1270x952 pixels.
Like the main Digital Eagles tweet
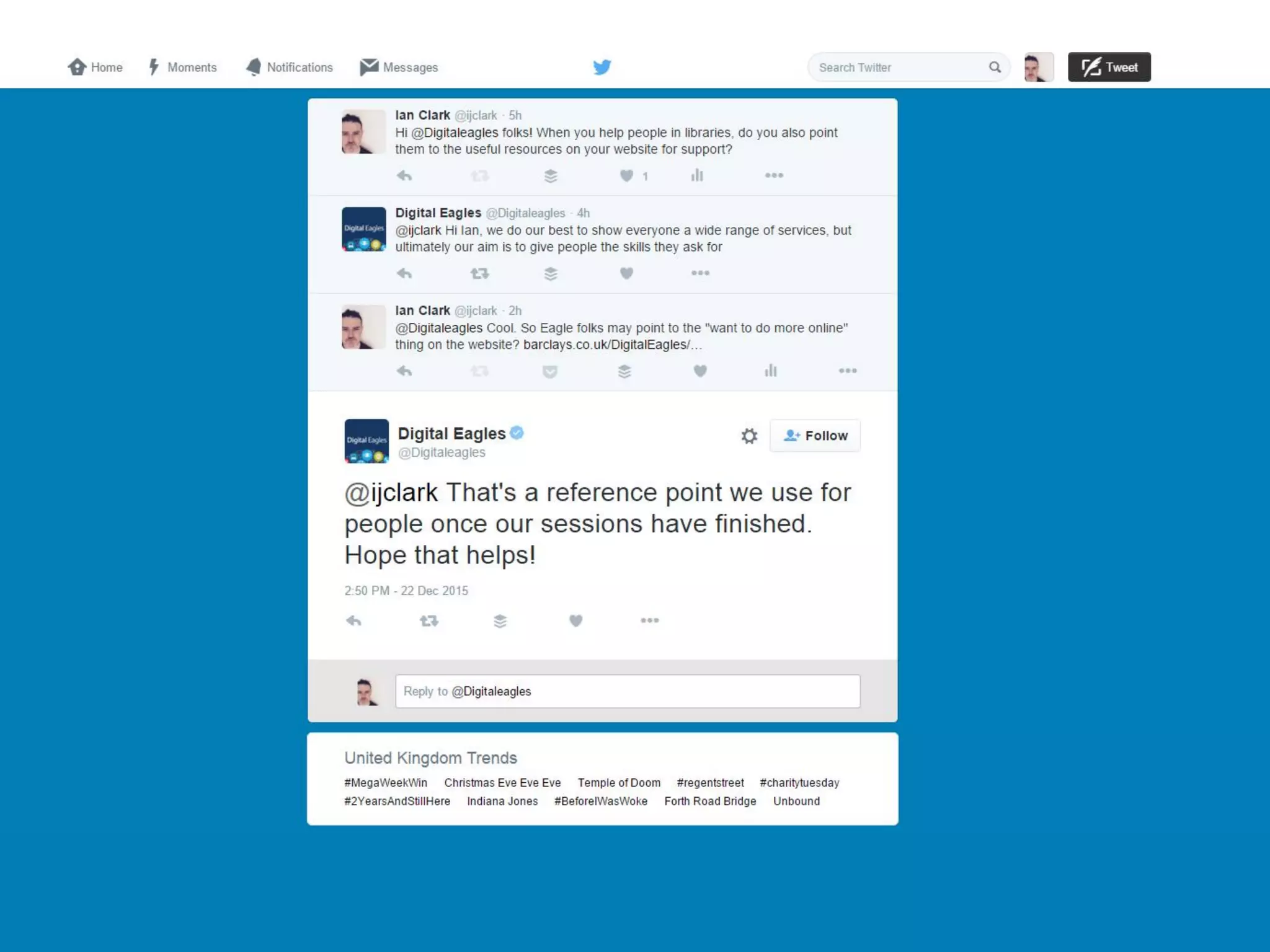(575, 621)
